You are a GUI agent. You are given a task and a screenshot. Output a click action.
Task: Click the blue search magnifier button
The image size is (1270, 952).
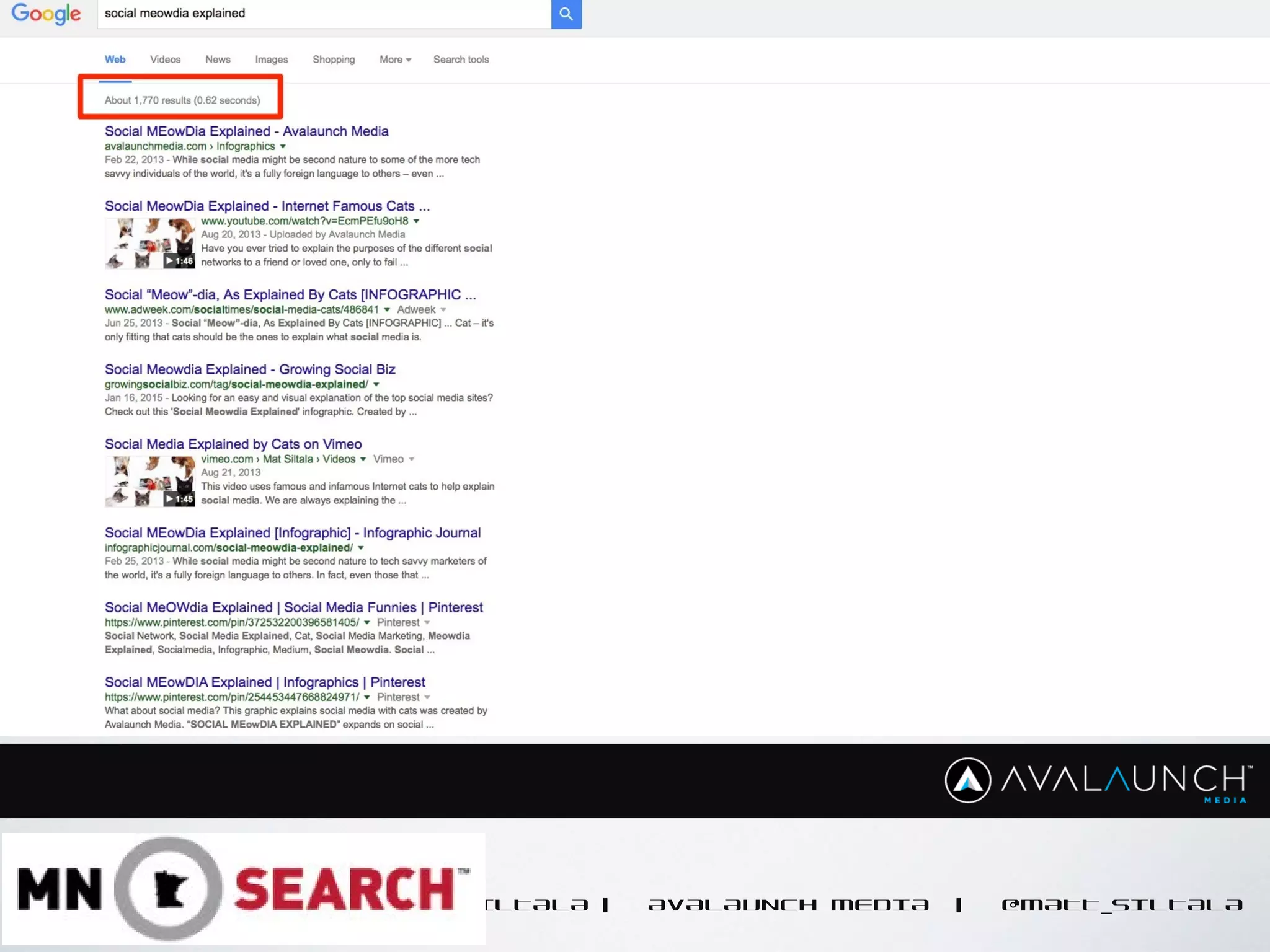(566, 14)
